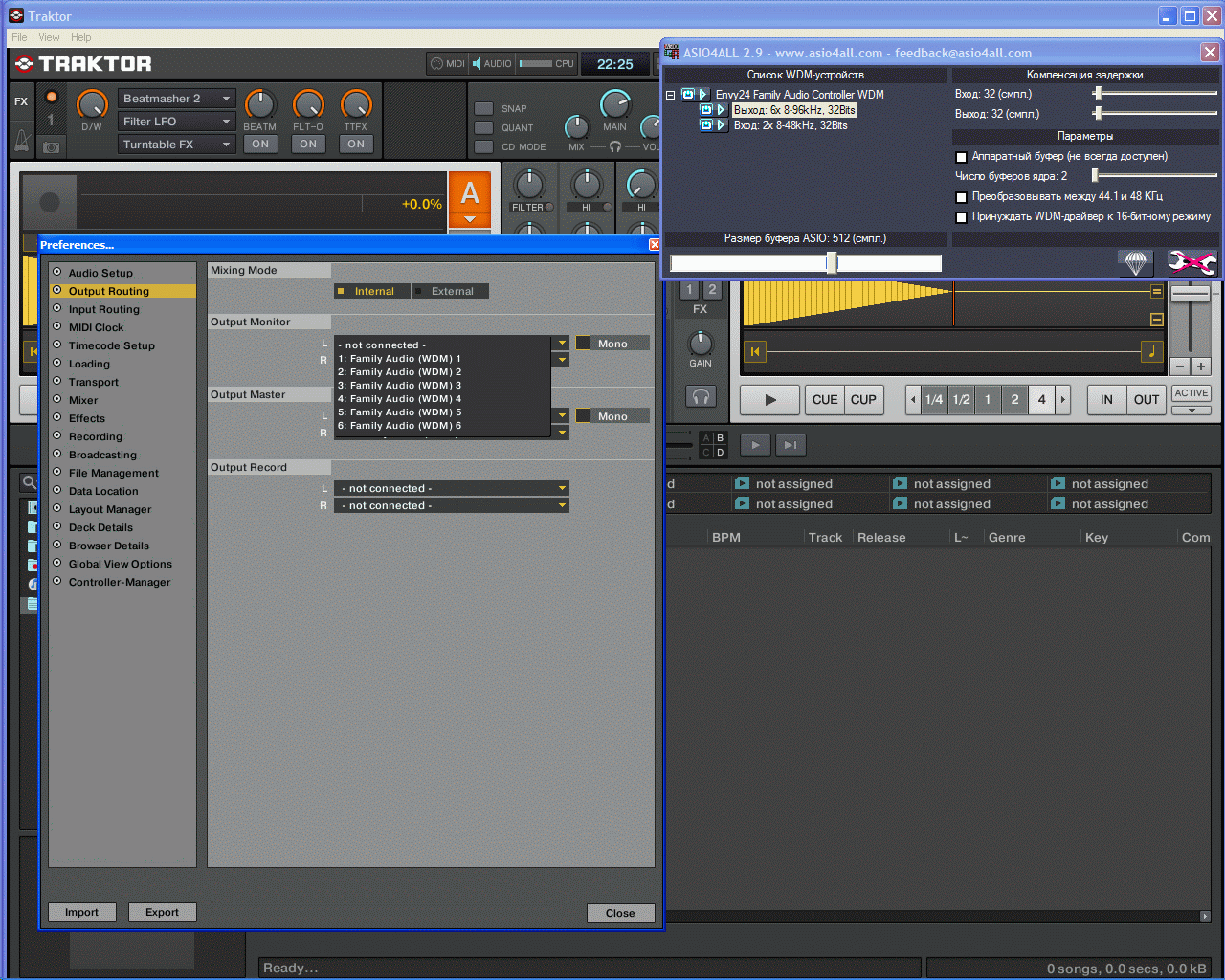Select Input Routing in Preferences

click(104, 309)
